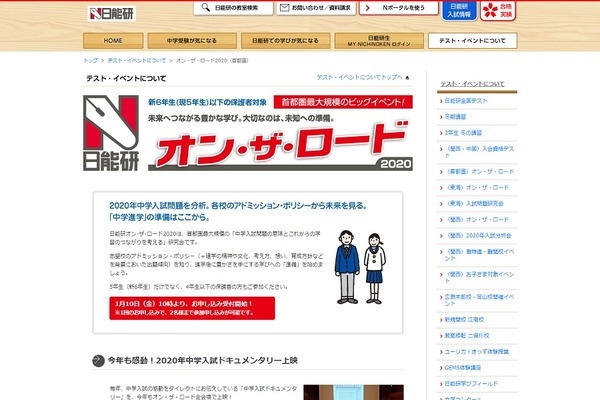Select the HOME navigation tab

[114, 42]
